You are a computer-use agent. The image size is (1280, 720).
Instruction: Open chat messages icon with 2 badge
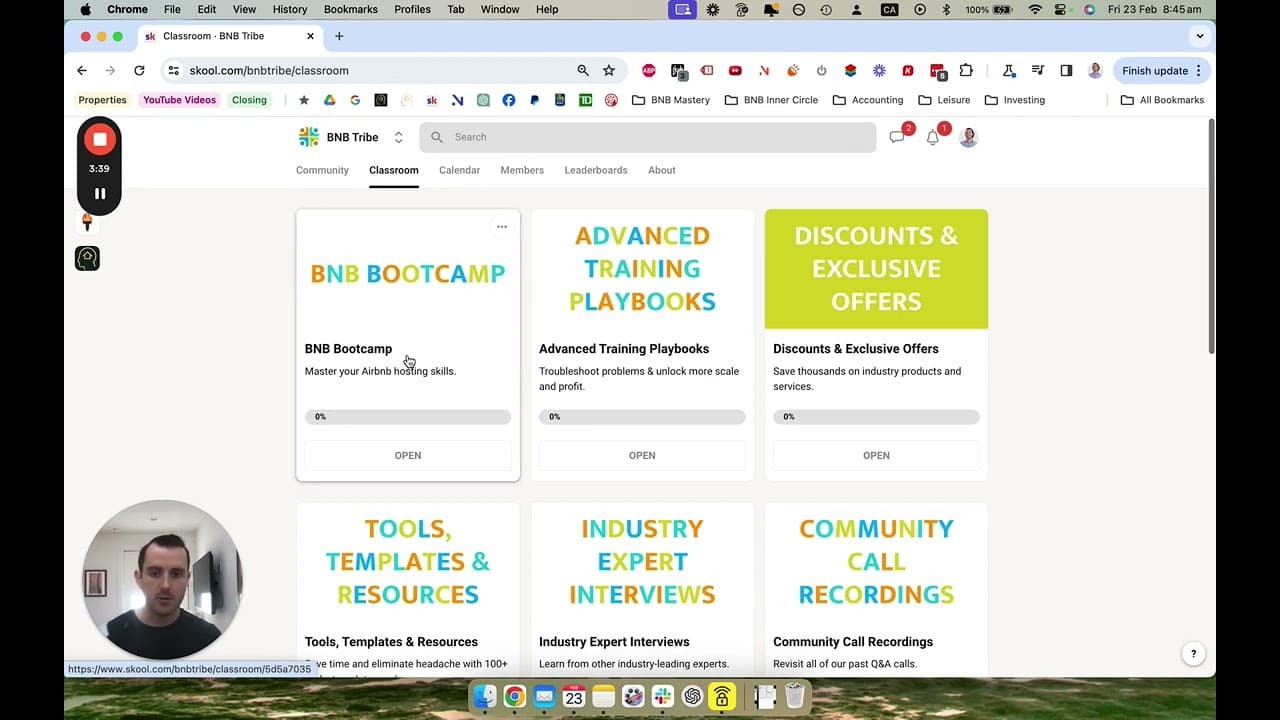tap(897, 137)
